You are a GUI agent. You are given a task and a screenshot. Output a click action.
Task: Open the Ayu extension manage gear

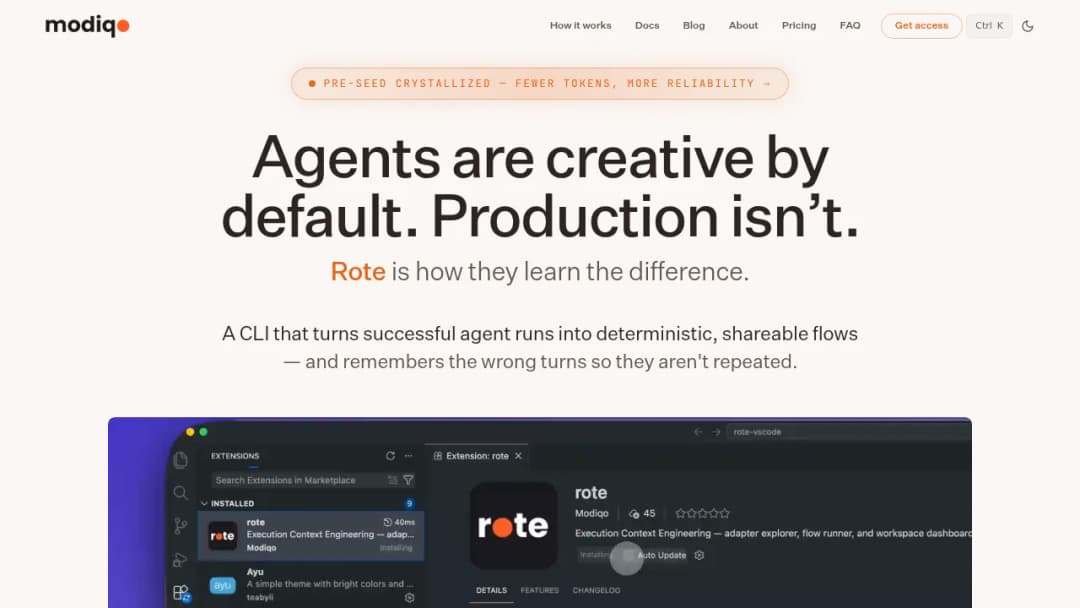tap(409, 598)
